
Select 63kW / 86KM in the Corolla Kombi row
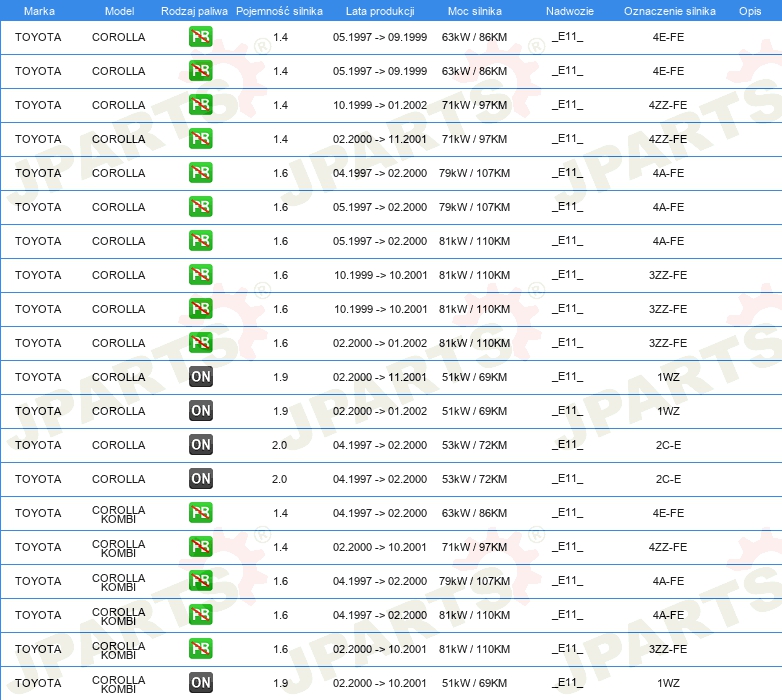tap(474, 513)
